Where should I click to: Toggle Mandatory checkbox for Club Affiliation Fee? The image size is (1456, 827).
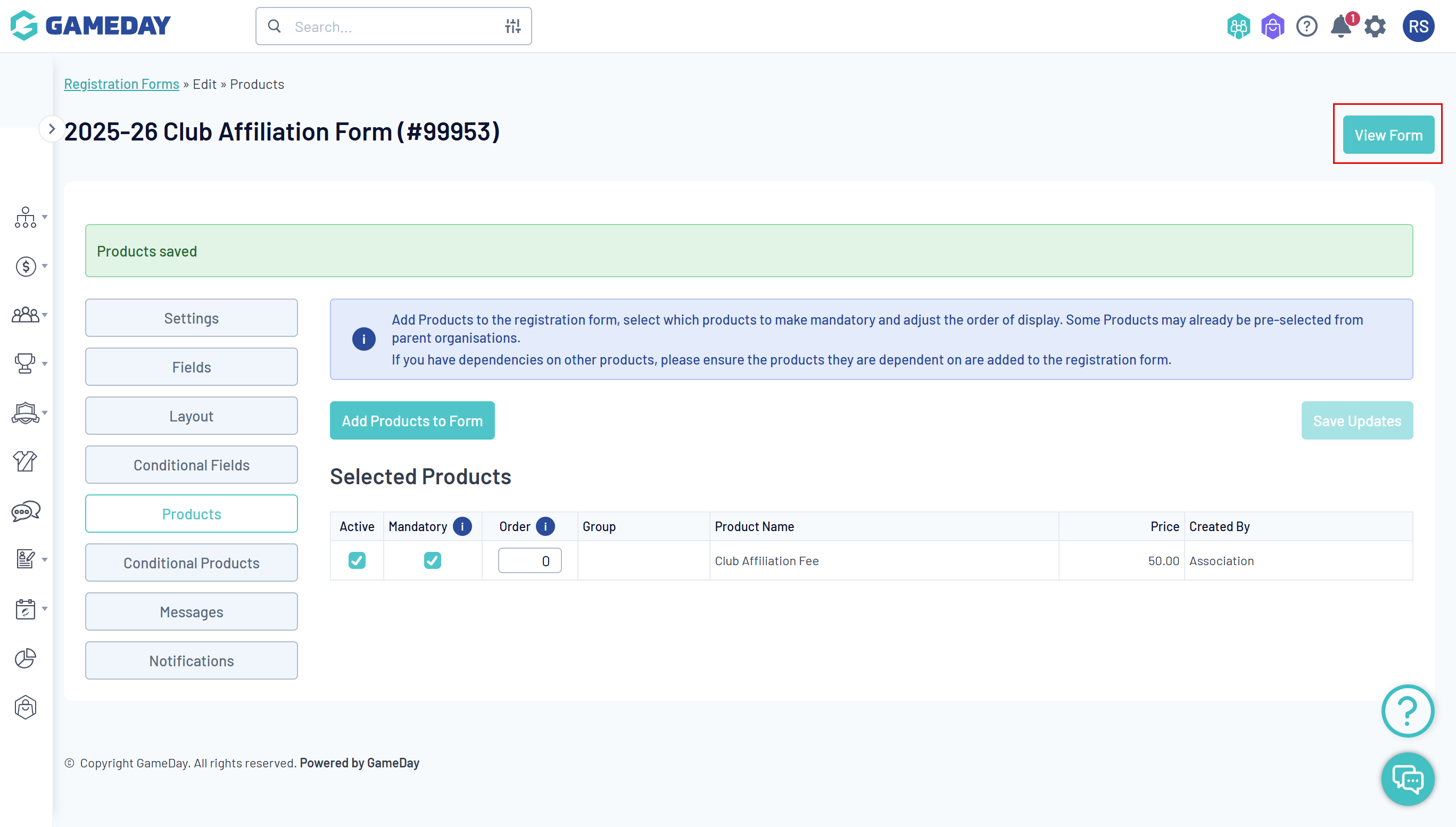tap(432, 560)
